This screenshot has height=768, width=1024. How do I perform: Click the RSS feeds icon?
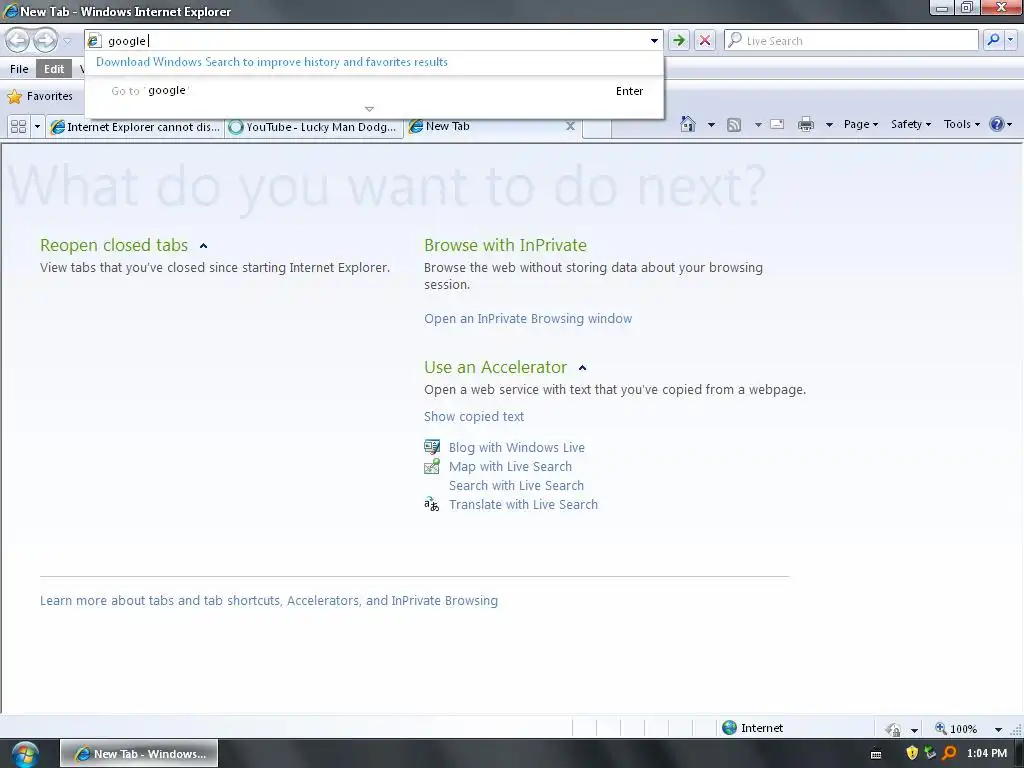(x=734, y=124)
